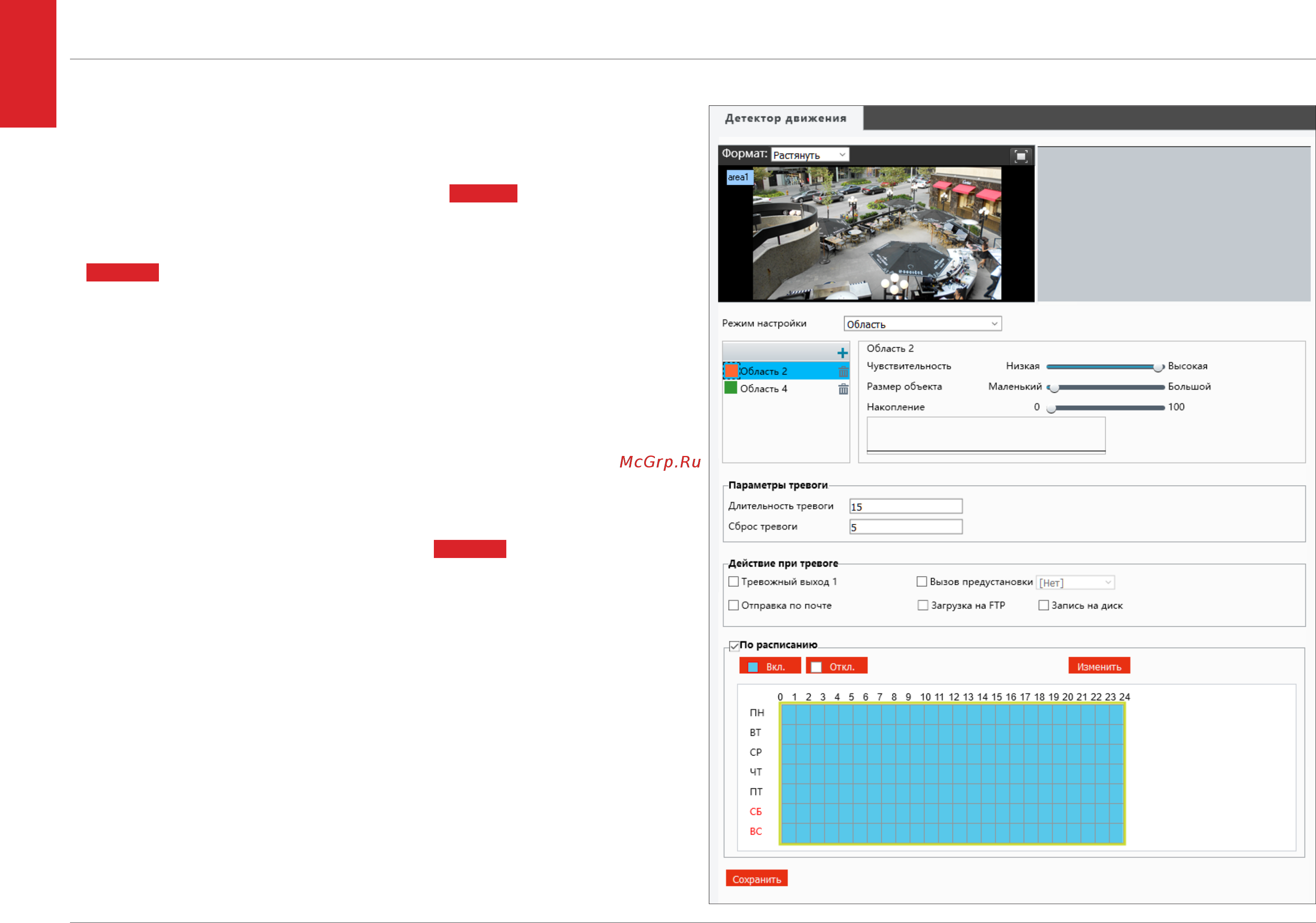The image size is (1316, 923).
Task: Click the ЧТ row label in schedule
Action: point(755,772)
